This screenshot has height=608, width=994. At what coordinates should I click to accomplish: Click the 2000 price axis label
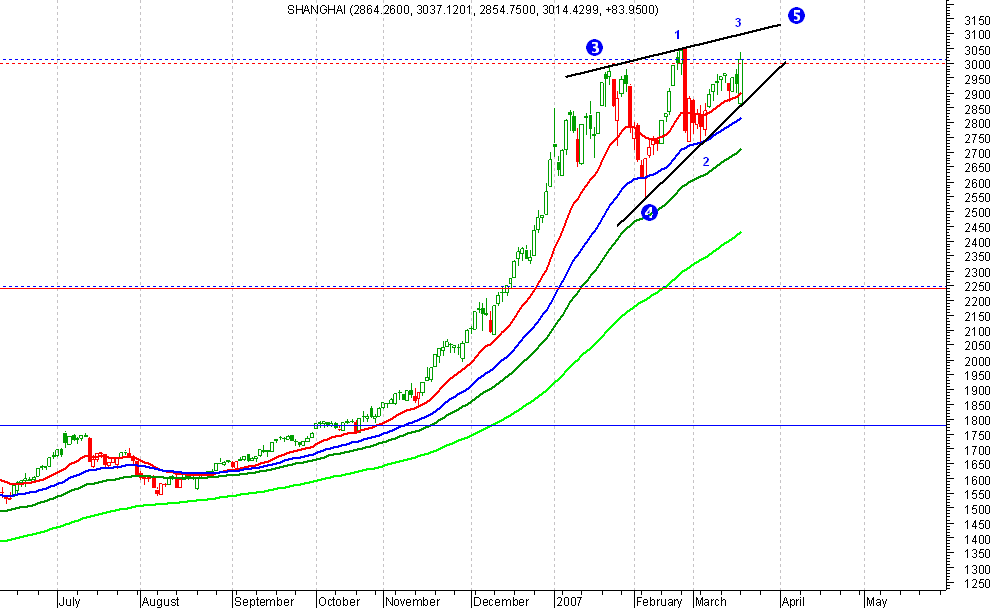977,361
